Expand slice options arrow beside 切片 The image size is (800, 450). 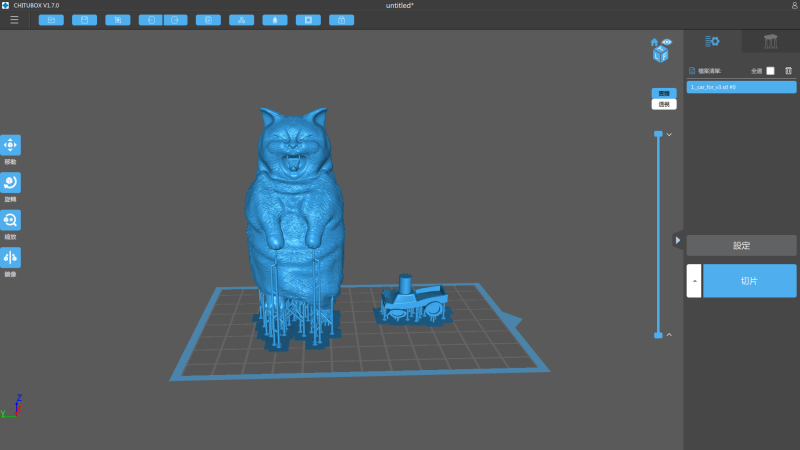(x=694, y=281)
